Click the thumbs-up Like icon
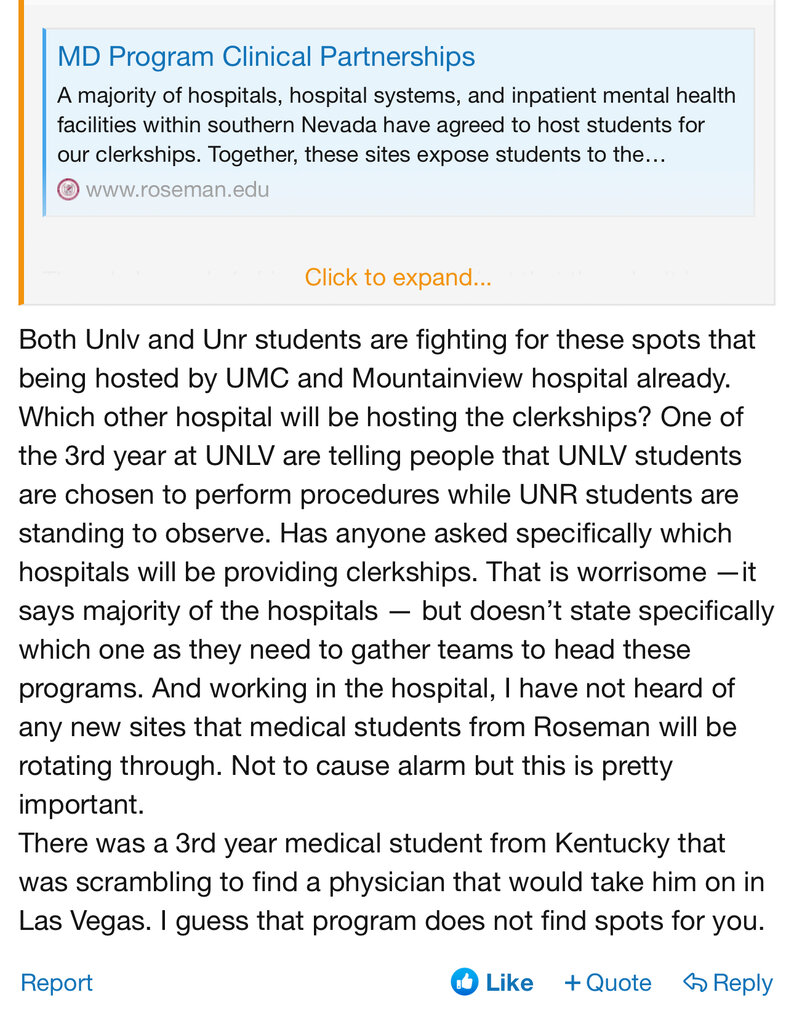 click(x=464, y=982)
